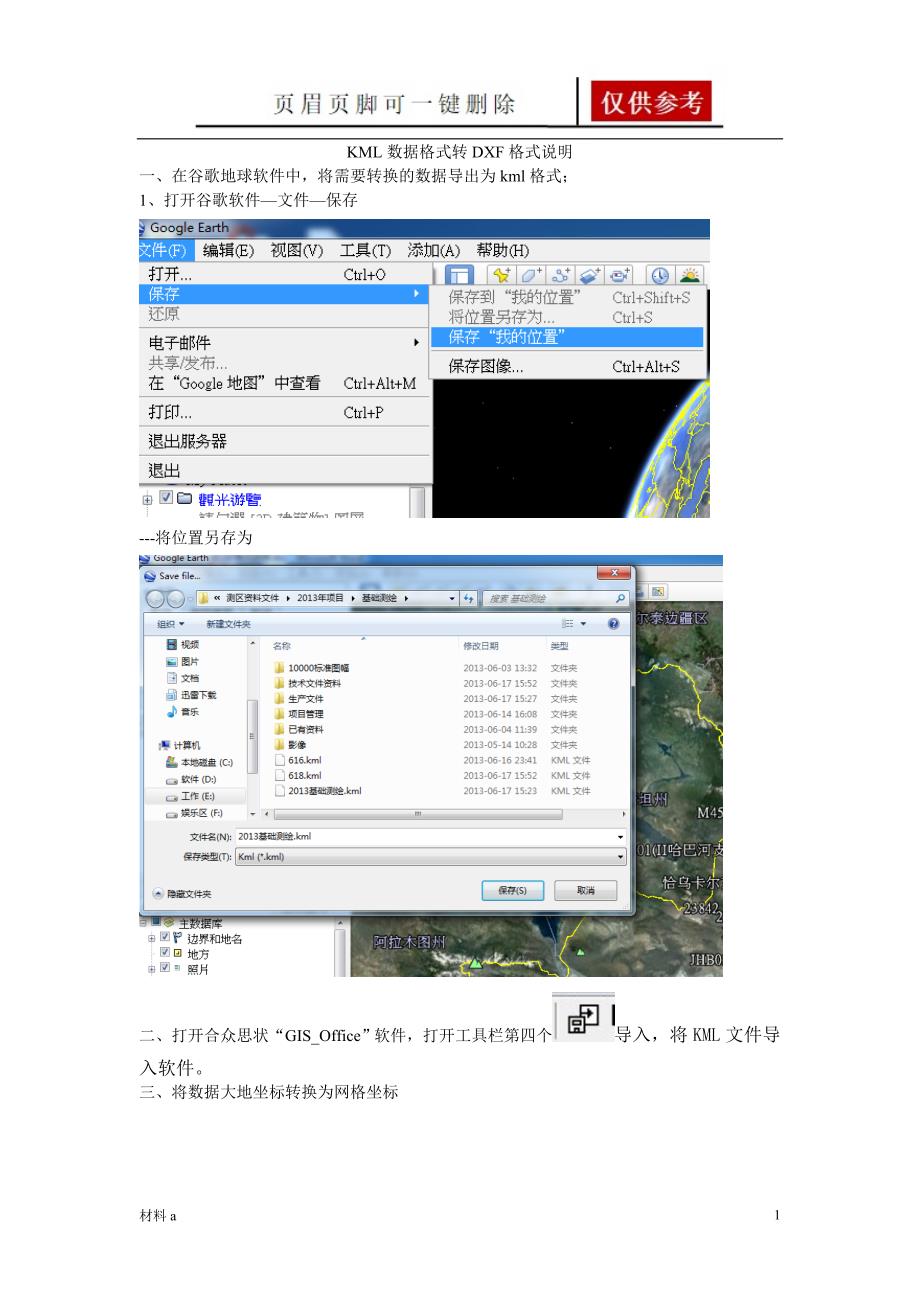Viewport: 920px width, 1302px height.
Task: Click the 取消 button
Action: coord(585,890)
